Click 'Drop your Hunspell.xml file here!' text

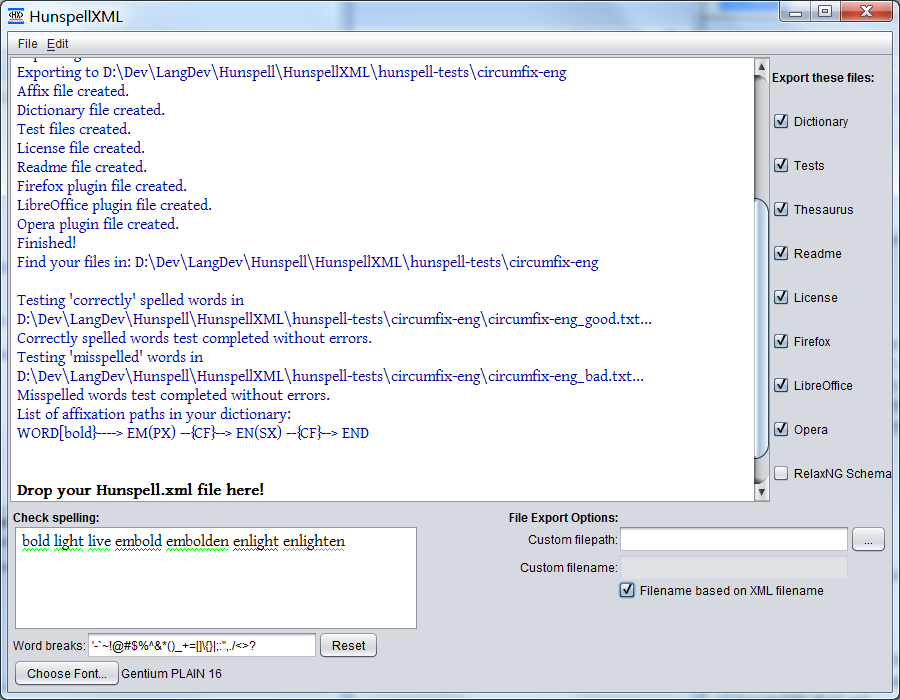141,489
